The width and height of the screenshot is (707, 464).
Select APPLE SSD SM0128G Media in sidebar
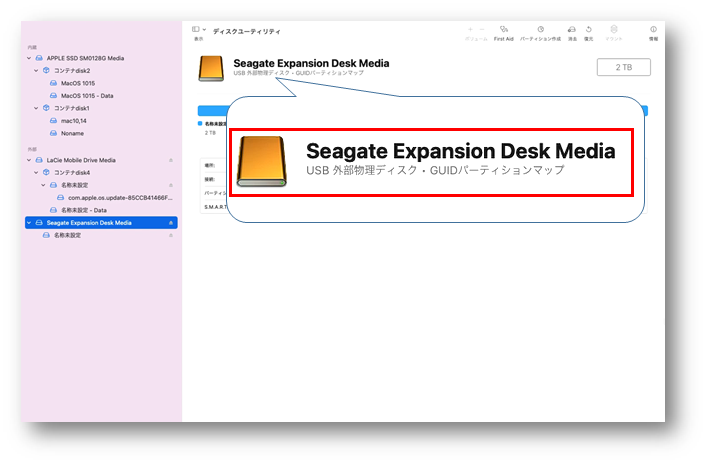pos(85,58)
